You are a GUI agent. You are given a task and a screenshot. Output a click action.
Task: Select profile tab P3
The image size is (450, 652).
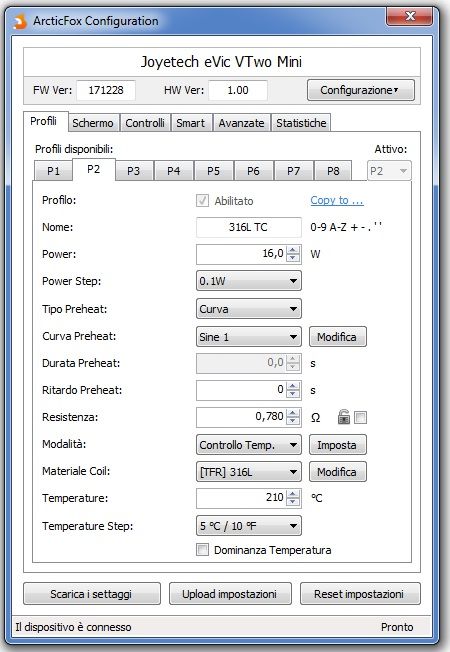134,171
